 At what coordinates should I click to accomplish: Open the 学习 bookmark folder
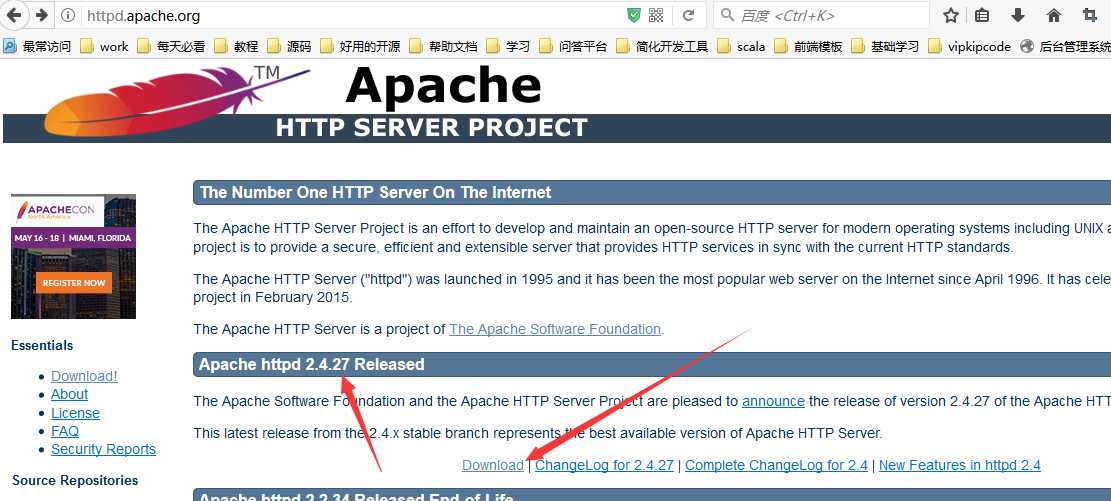pos(508,46)
